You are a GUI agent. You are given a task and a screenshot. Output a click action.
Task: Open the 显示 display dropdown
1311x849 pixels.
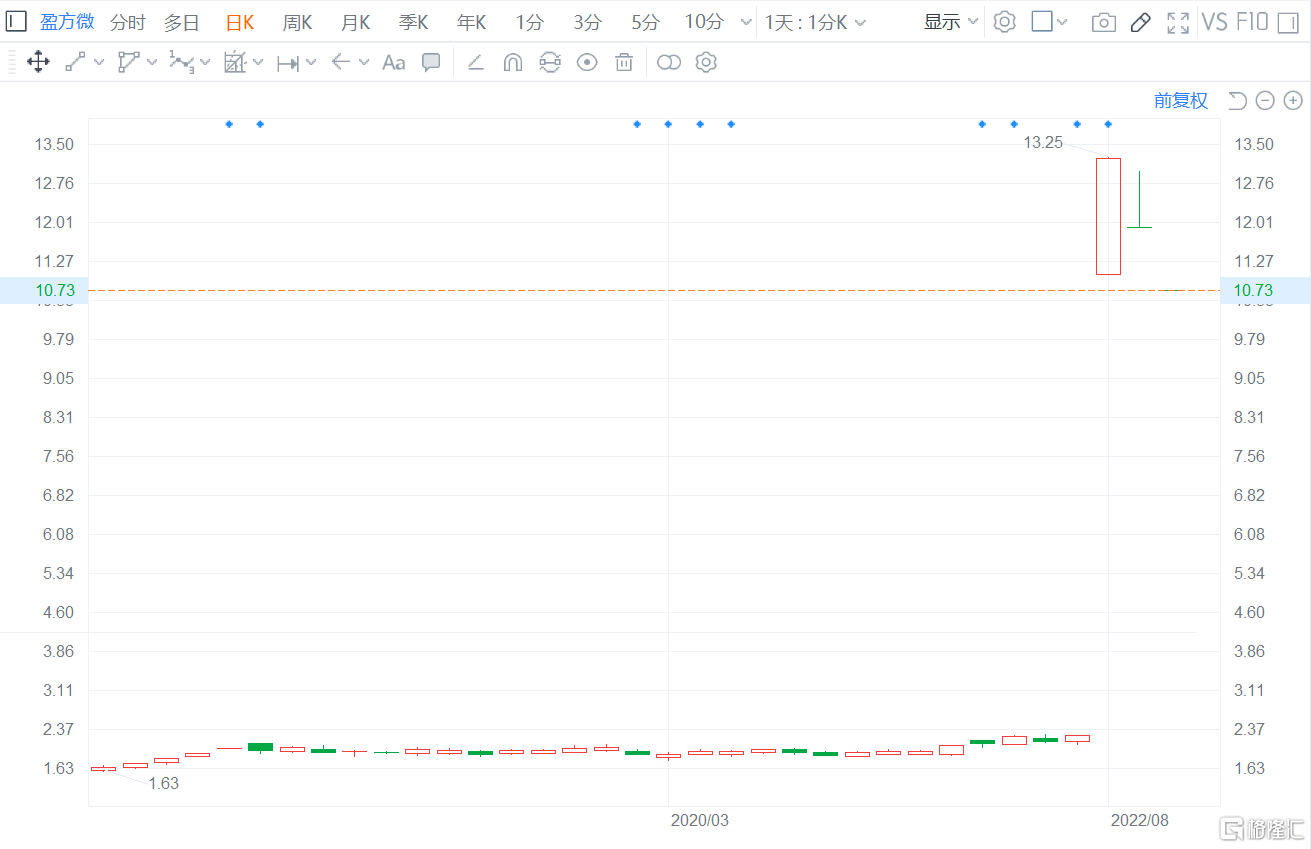tap(951, 22)
